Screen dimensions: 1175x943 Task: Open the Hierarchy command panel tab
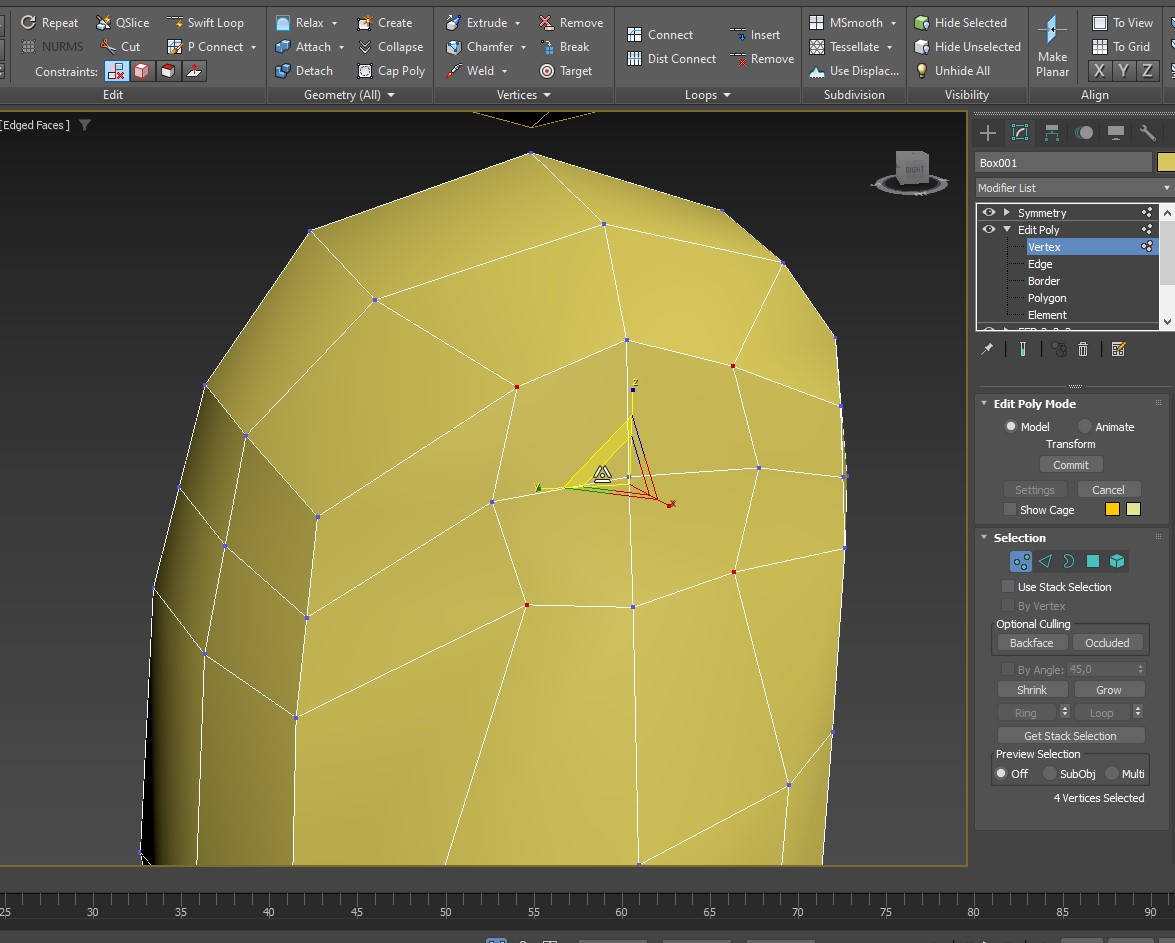(x=1052, y=133)
